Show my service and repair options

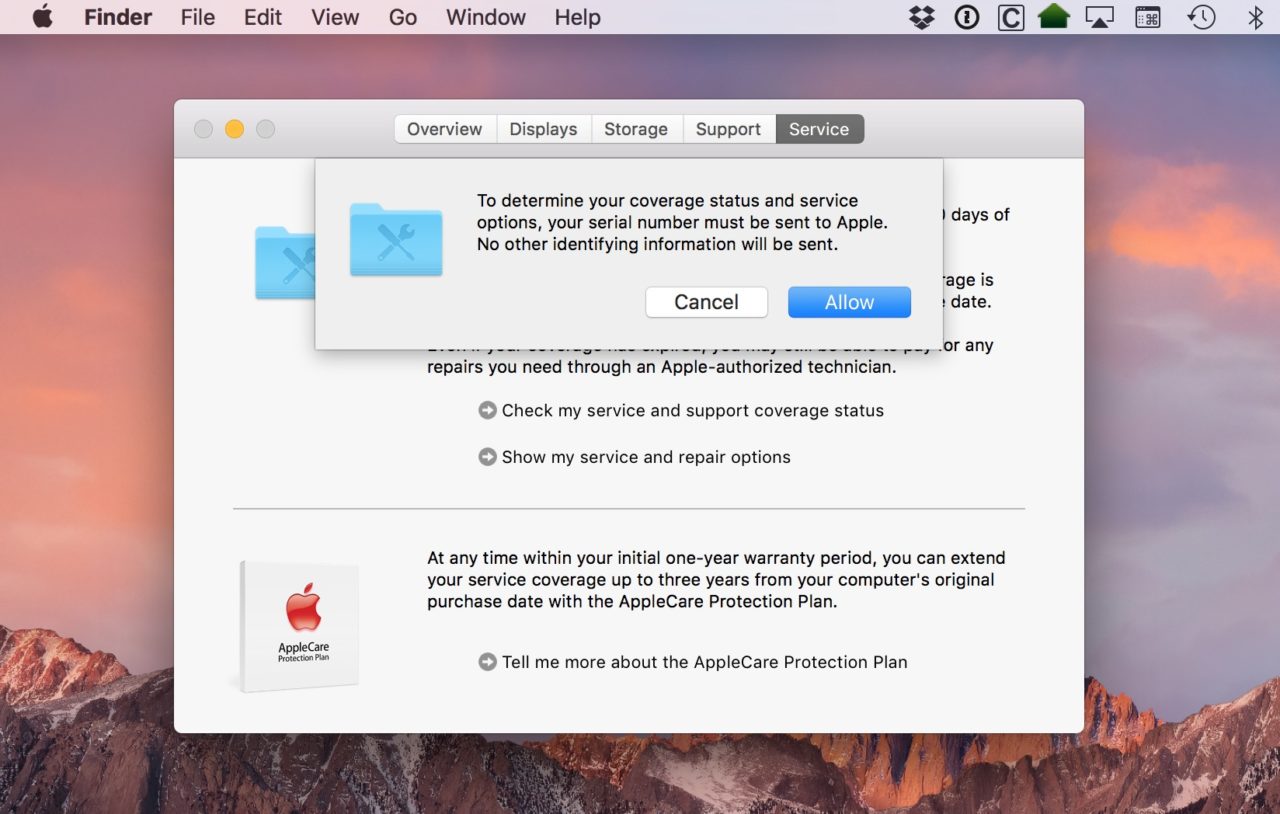[646, 457]
